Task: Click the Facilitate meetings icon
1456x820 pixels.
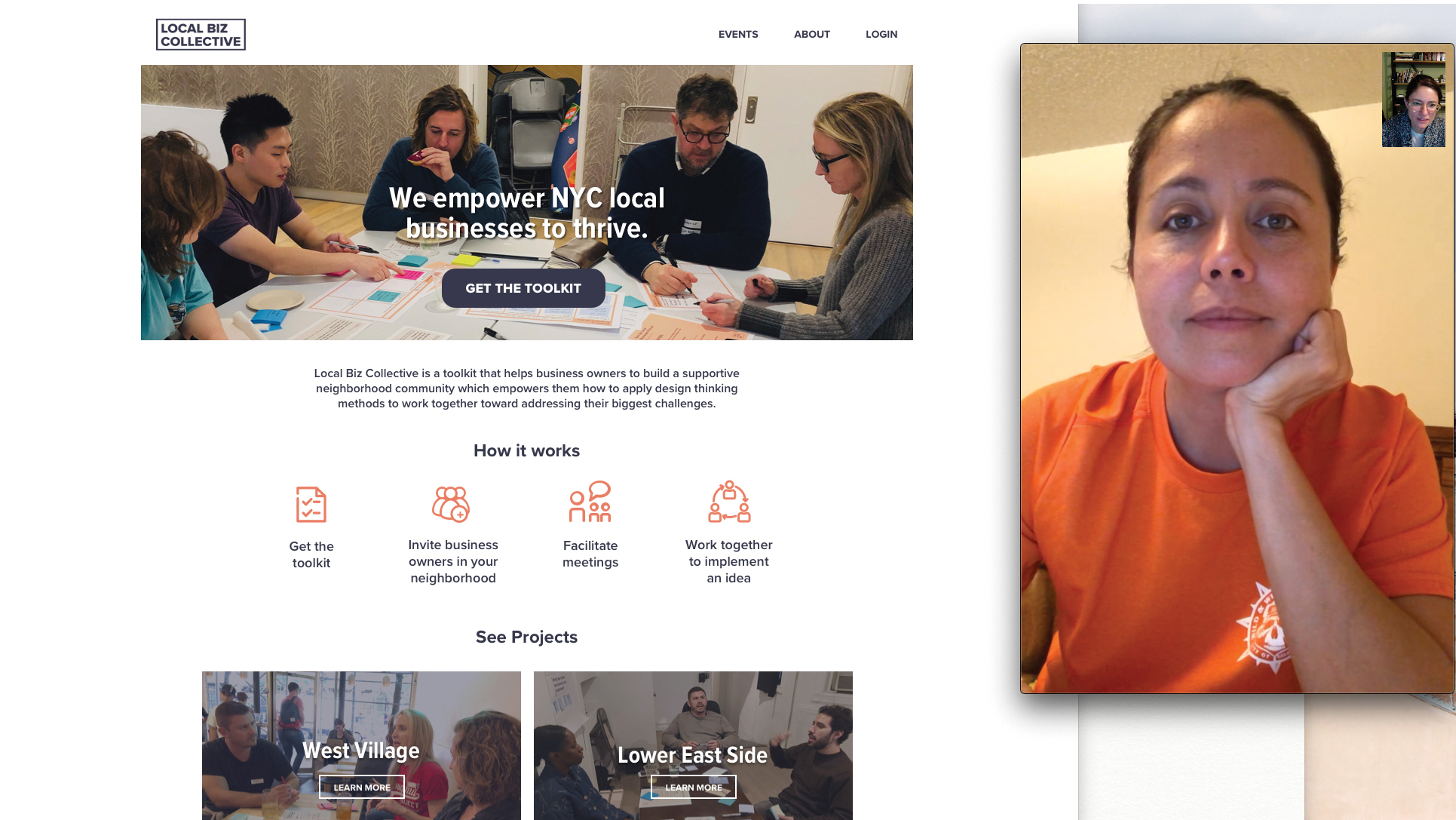Action: point(590,502)
